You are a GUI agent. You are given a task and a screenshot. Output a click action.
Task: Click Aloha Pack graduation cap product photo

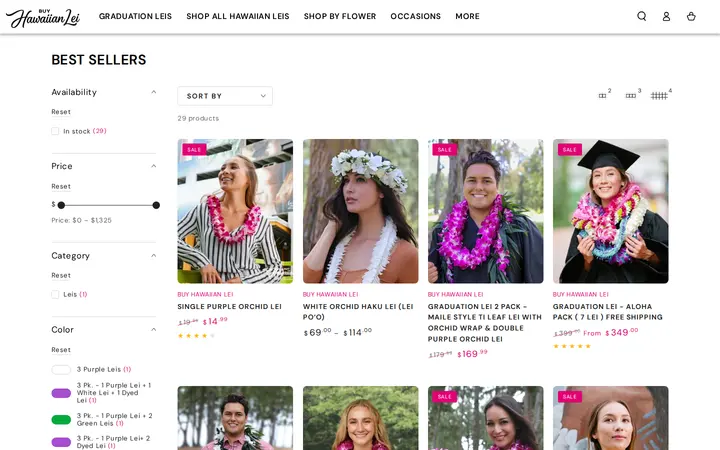(x=611, y=211)
